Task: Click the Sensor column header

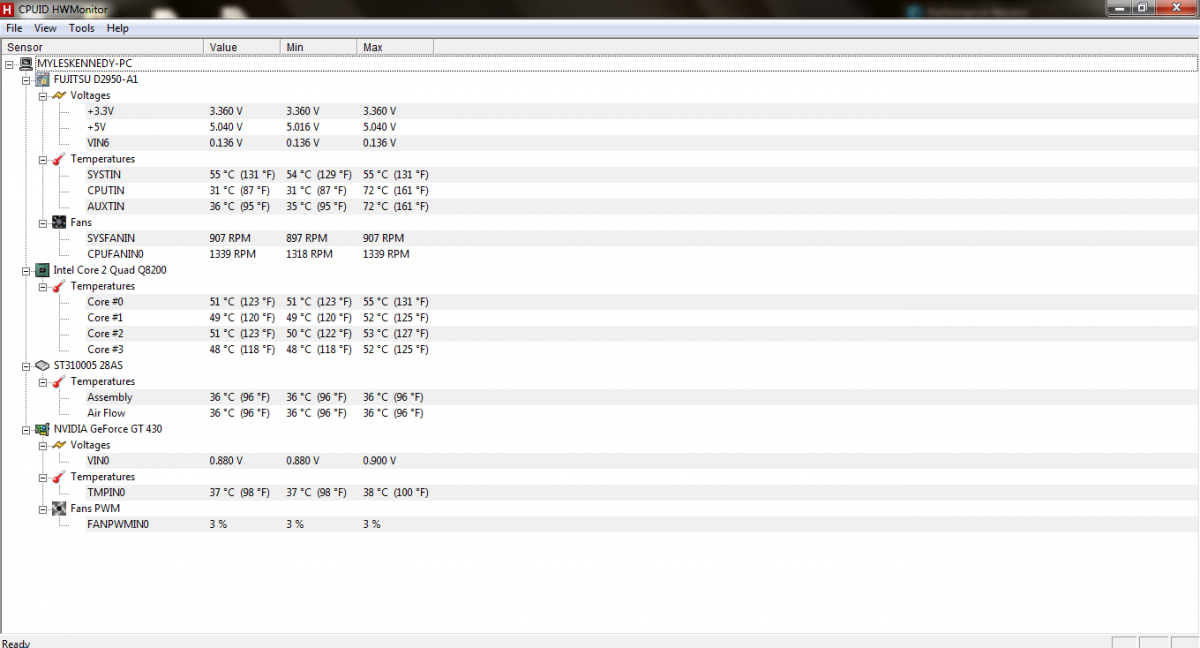Action: coord(102,47)
